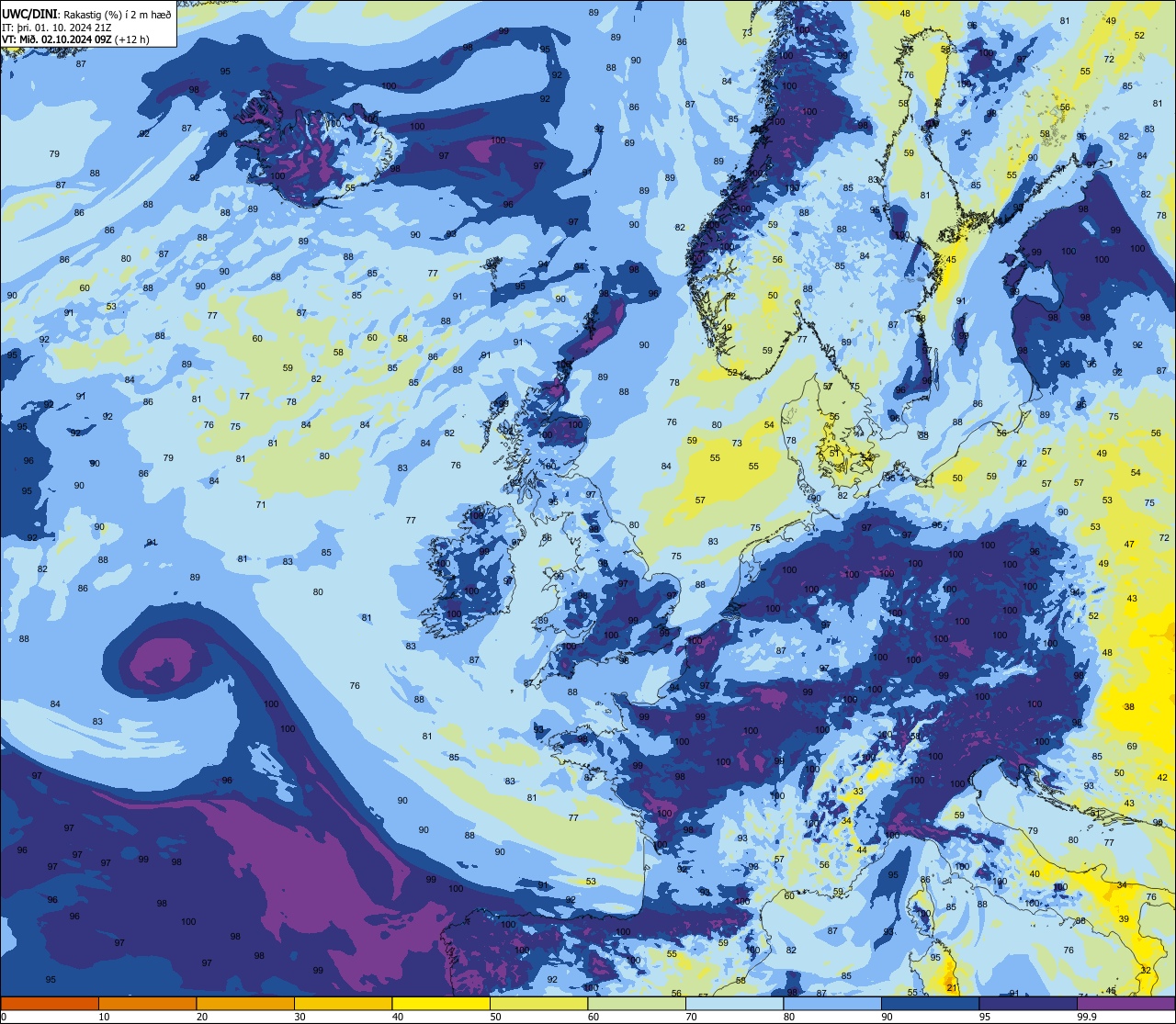Click the 70–80 light blue legend swatch
This screenshot has width=1176, height=1024.
pyautogui.click(x=734, y=1003)
